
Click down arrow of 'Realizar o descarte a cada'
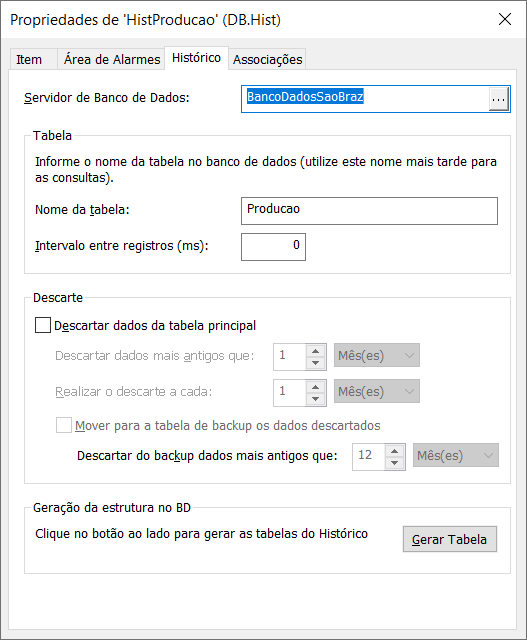coord(316,399)
